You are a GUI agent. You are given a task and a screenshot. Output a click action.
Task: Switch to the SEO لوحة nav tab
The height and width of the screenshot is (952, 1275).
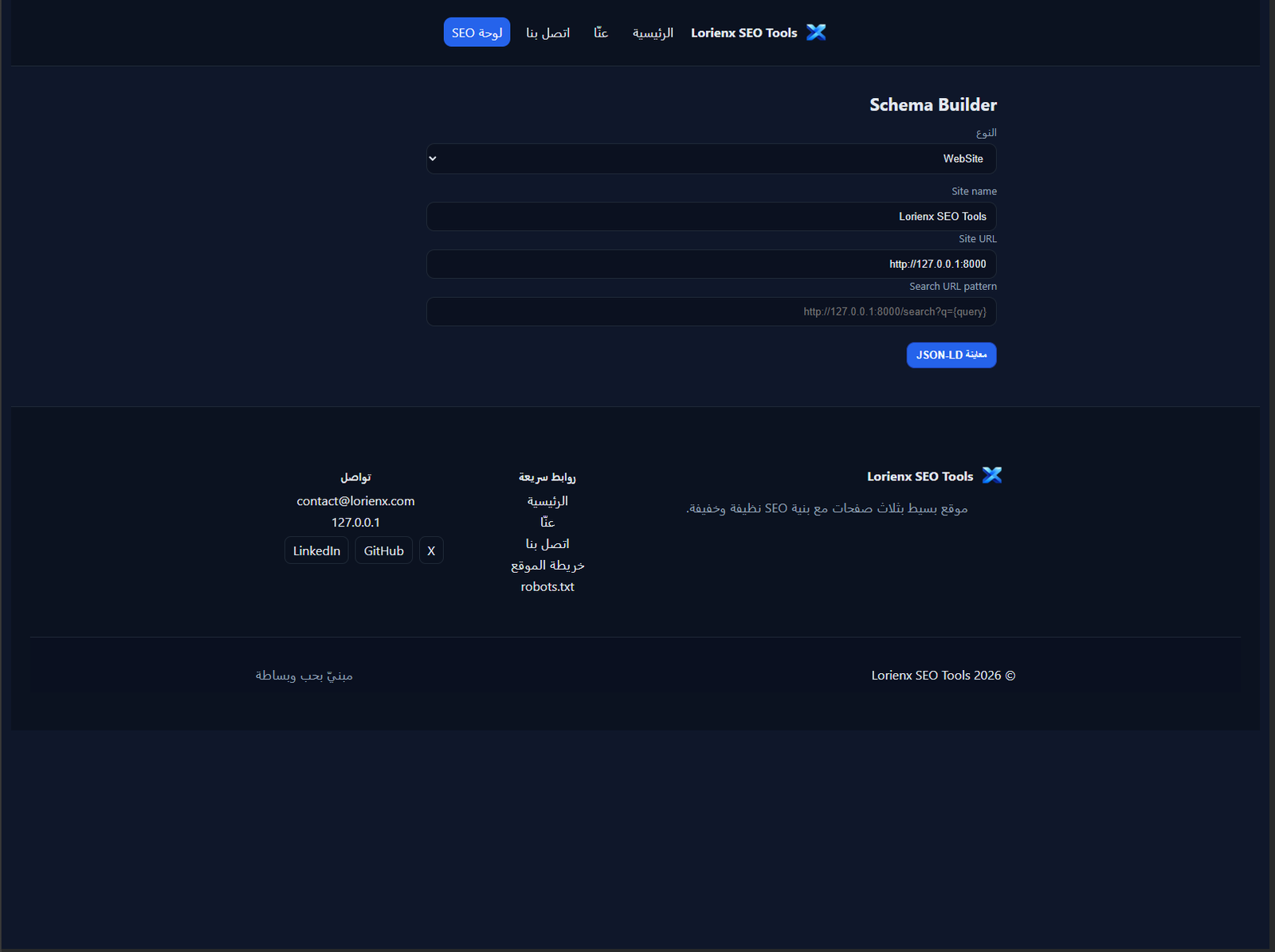(477, 32)
